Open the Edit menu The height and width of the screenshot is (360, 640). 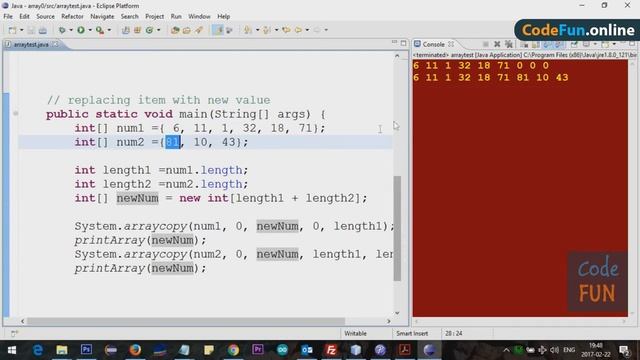pos(24,16)
